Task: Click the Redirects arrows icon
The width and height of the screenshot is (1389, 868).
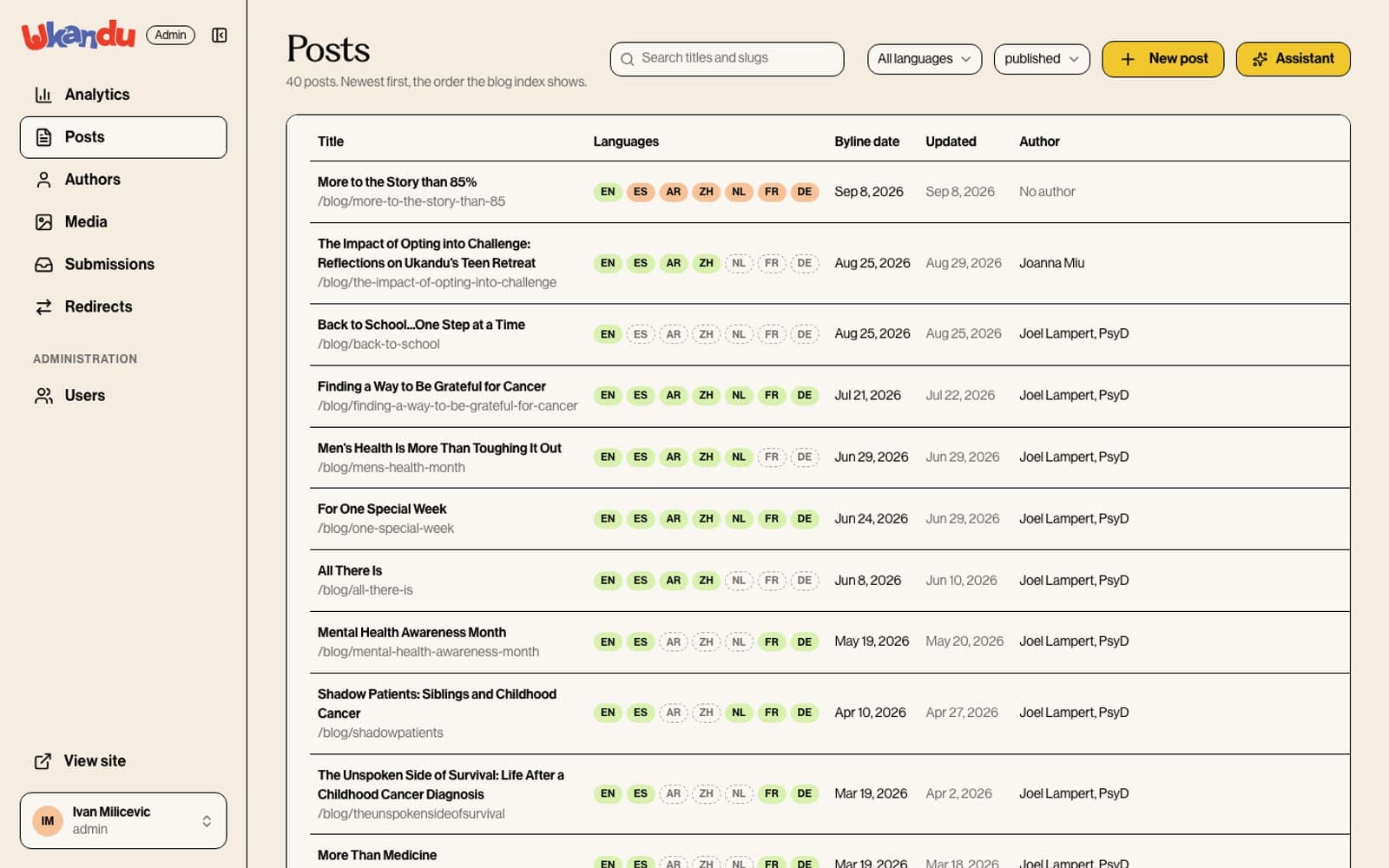Action: click(43, 307)
